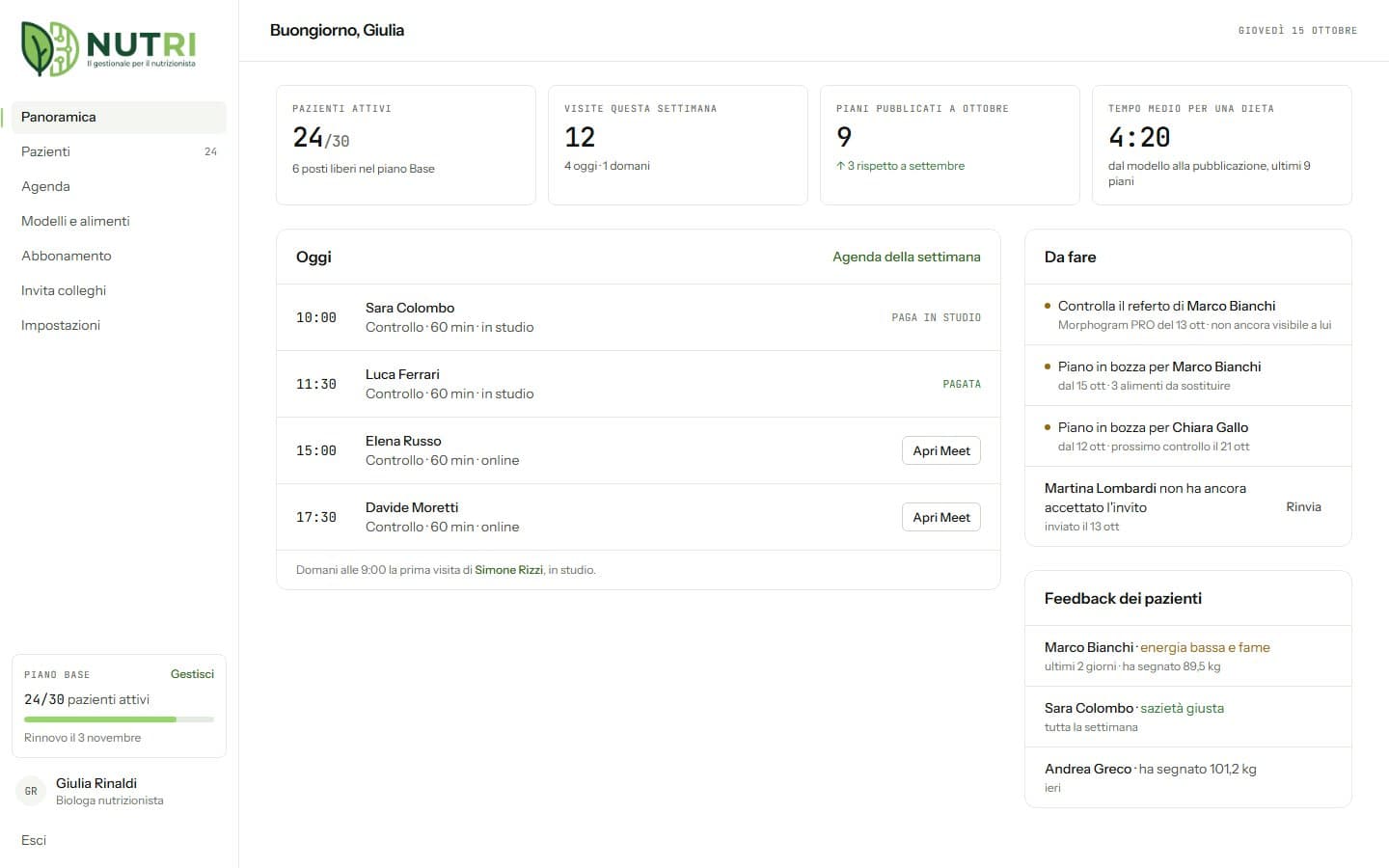Click Apri Meet for Elena Russo

(941, 450)
